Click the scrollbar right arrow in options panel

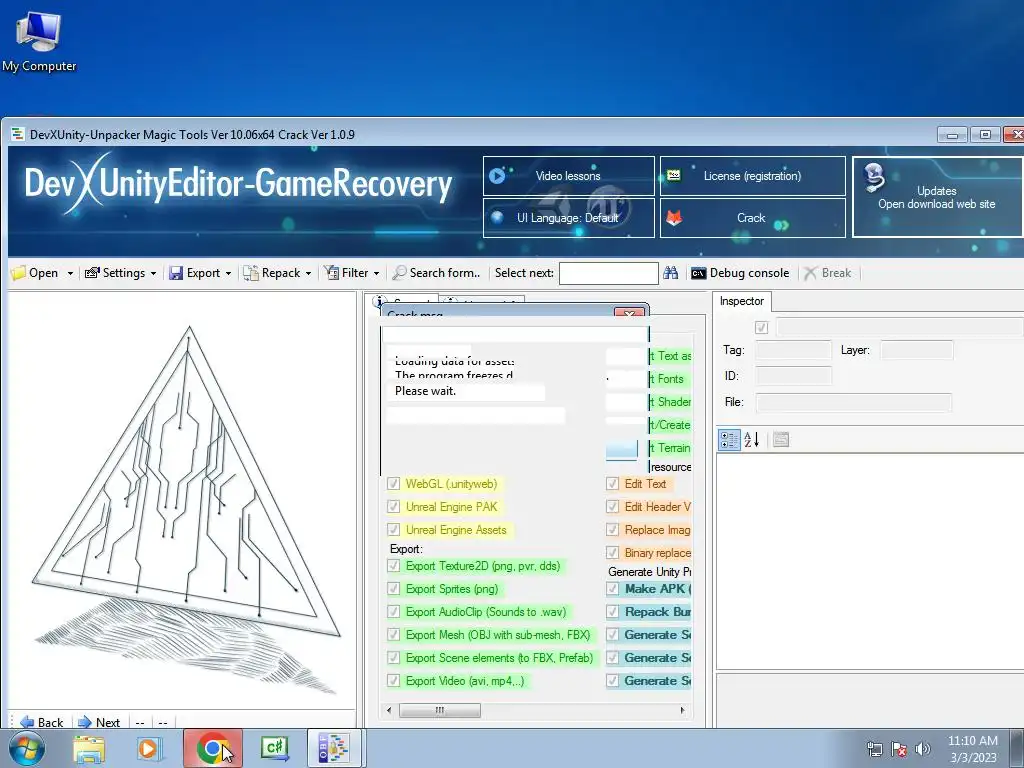tap(683, 710)
